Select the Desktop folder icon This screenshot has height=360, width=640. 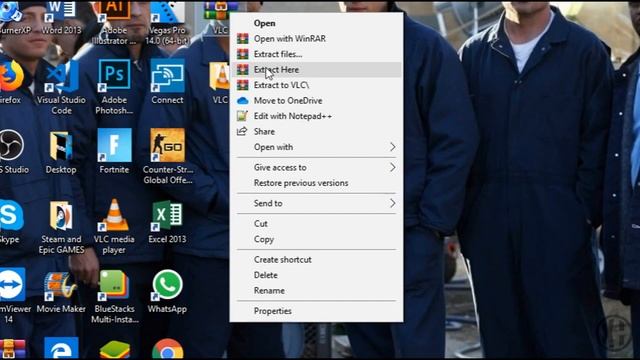point(61,152)
